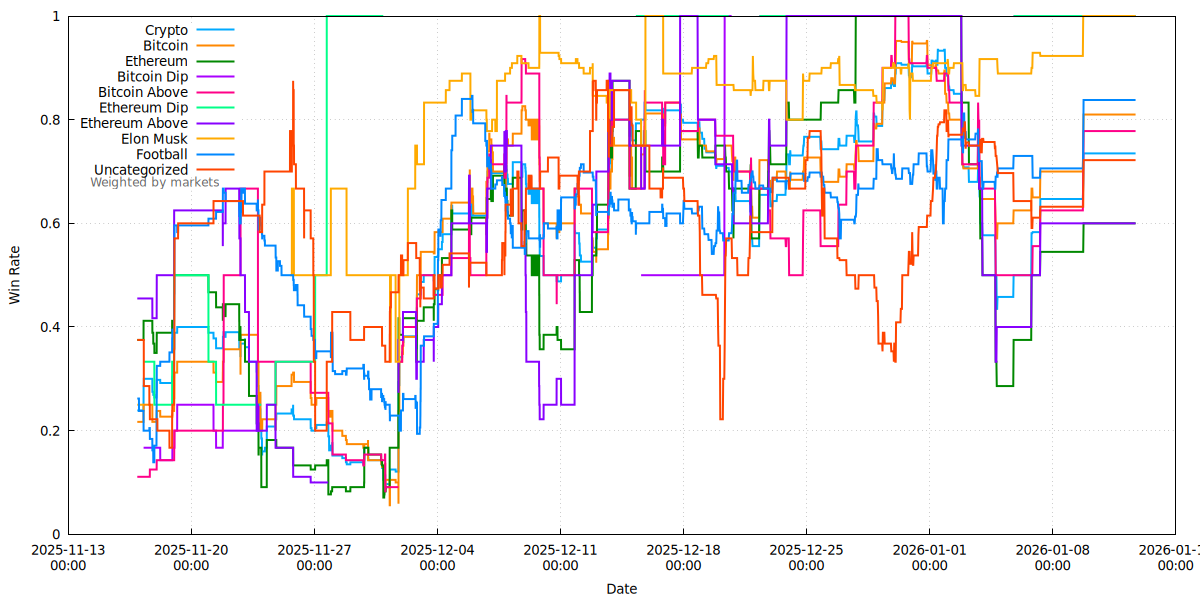The image size is (1200, 600).
Task: Select the "Ethereum Above" legend label
Action: pos(139,122)
